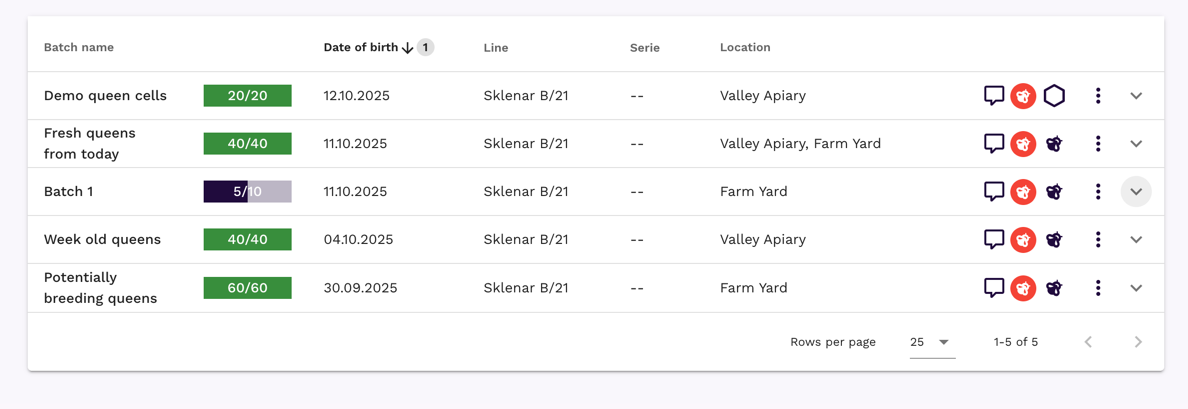This screenshot has height=409, width=1188.
Task: Click the hexagon cell icon for Demo queen cells
Action: pos(1054,96)
